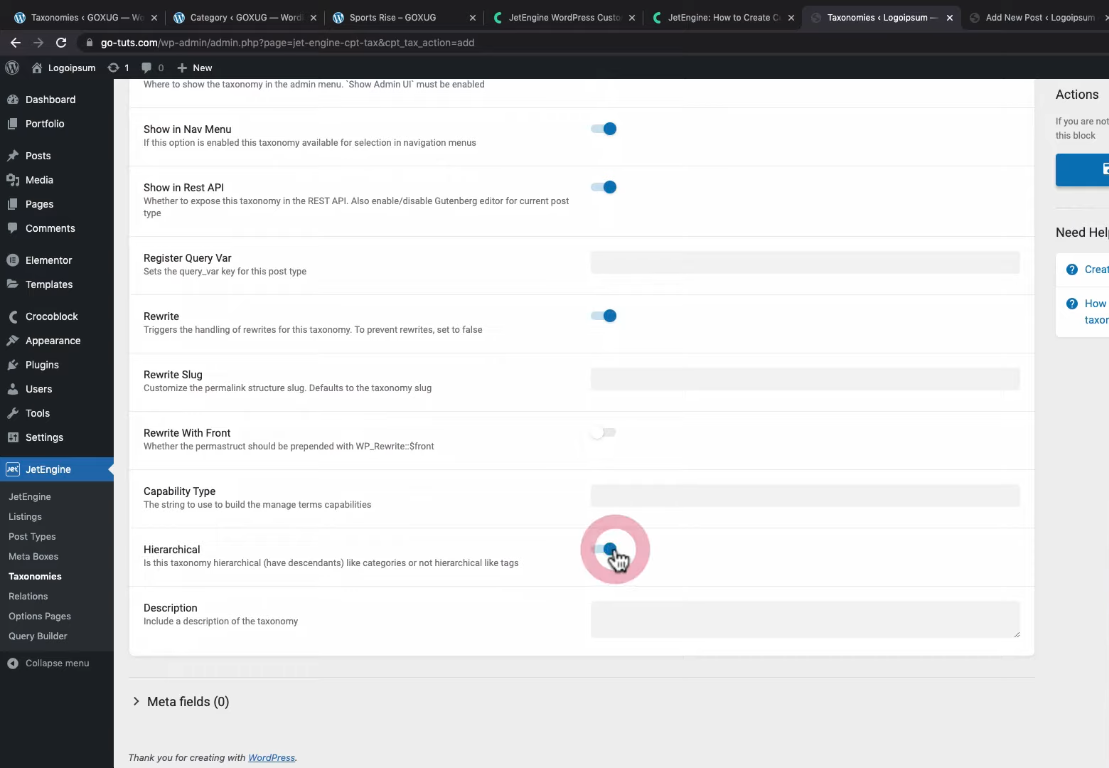Click the Crocoblock sidebar icon

pos(13,316)
